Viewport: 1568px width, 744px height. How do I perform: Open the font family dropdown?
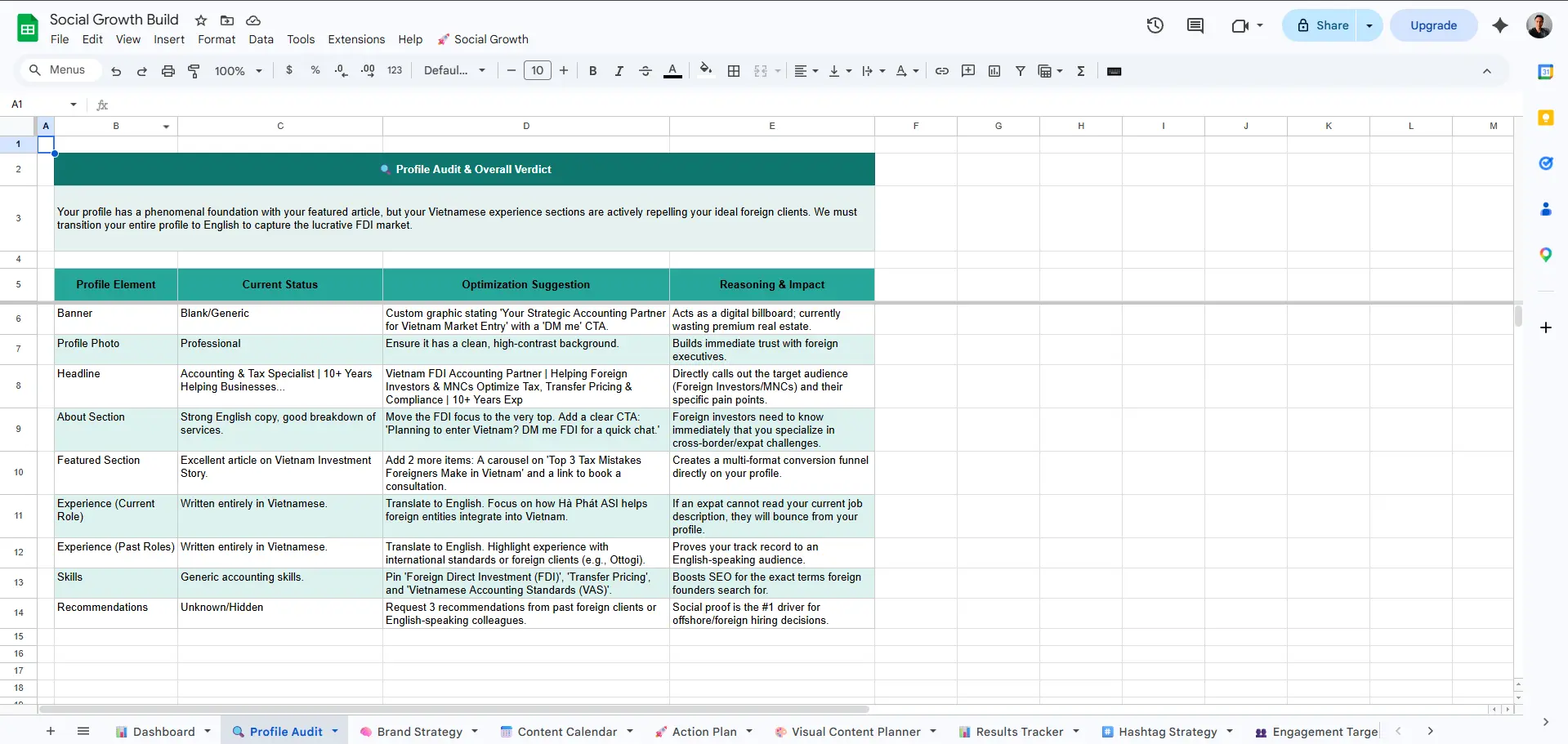(454, 71)
